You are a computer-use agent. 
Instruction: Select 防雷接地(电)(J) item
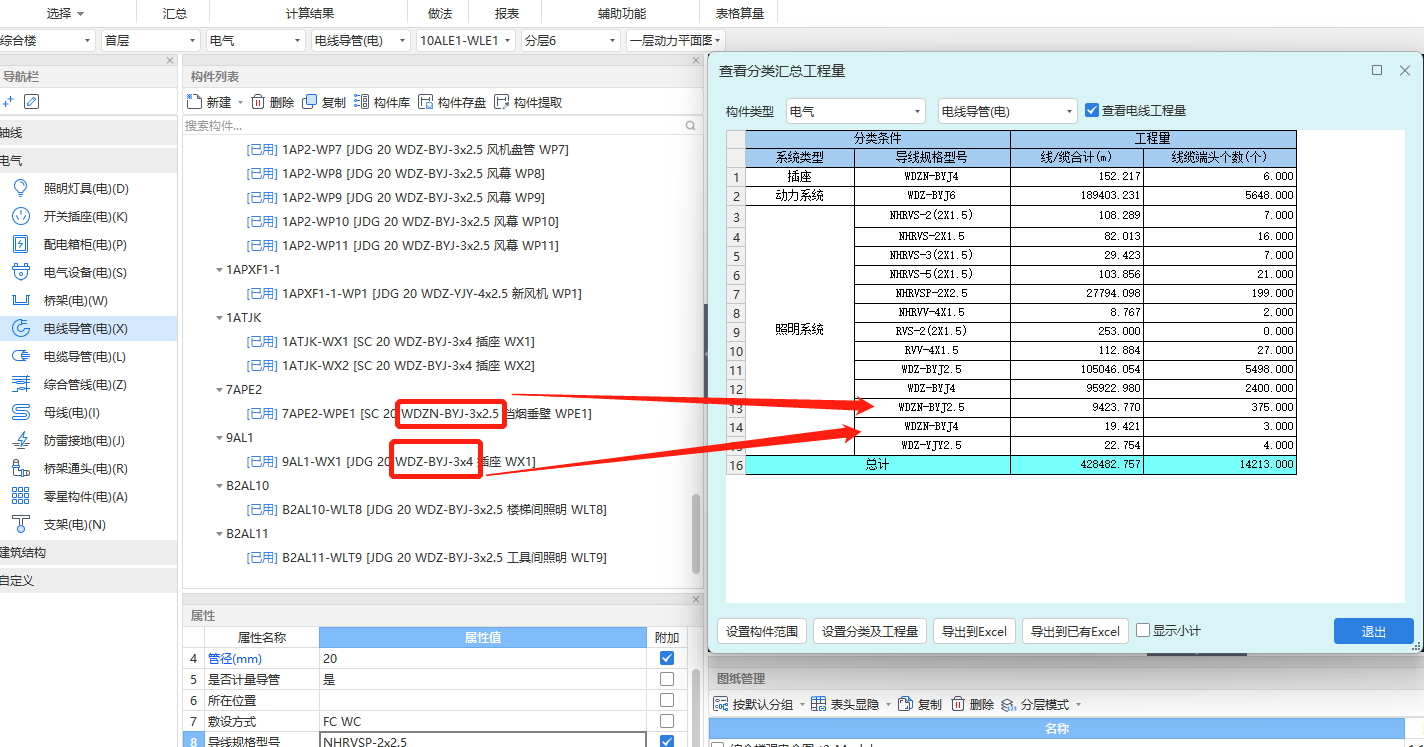pos(85,440)
